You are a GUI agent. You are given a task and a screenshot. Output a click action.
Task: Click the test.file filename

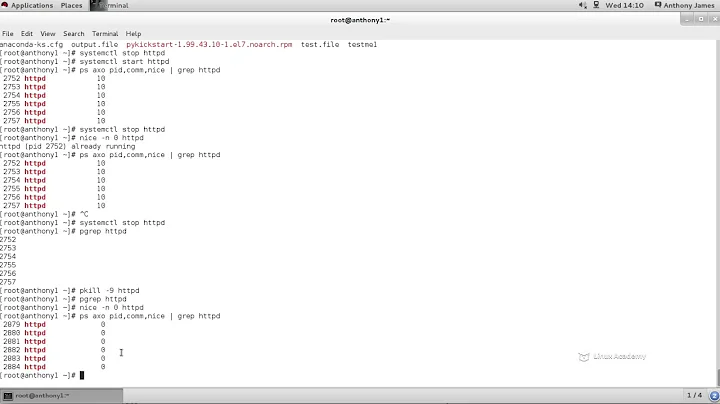coord(320,45)
